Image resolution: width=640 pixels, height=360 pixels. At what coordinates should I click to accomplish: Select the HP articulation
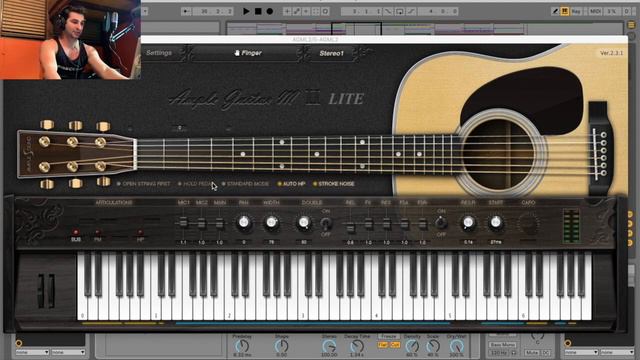point(140,236)
